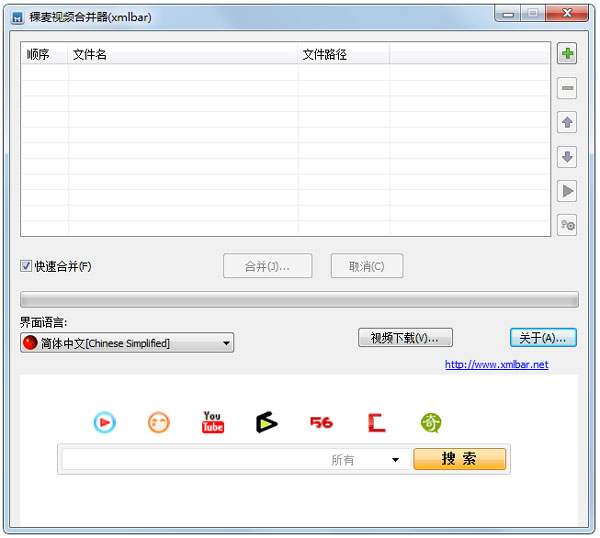The height and width of the screenshot is (538, 600).
Task: Remove selected file with minus icon
Action: (567, 88)
